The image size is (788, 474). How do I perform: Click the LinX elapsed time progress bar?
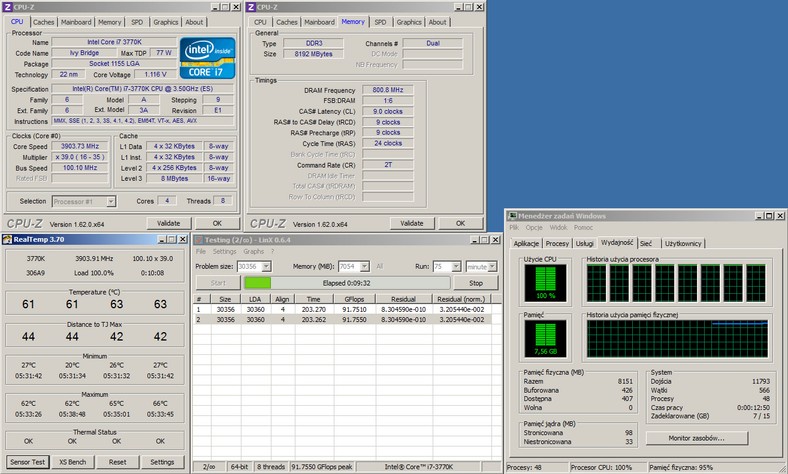[x=346, y=283]
